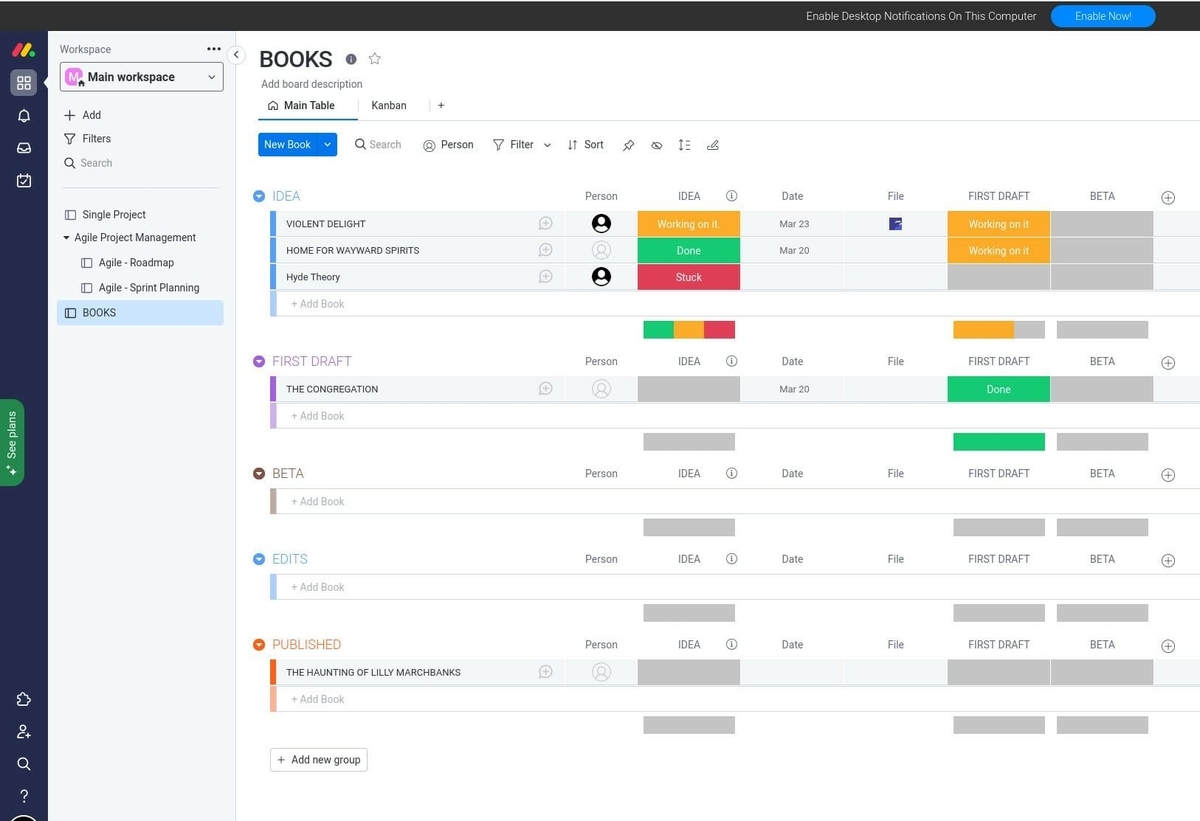
Task: Pin columns using the pushpin toolbar icon
Action: pyautogui.click(x=628, y=145)
